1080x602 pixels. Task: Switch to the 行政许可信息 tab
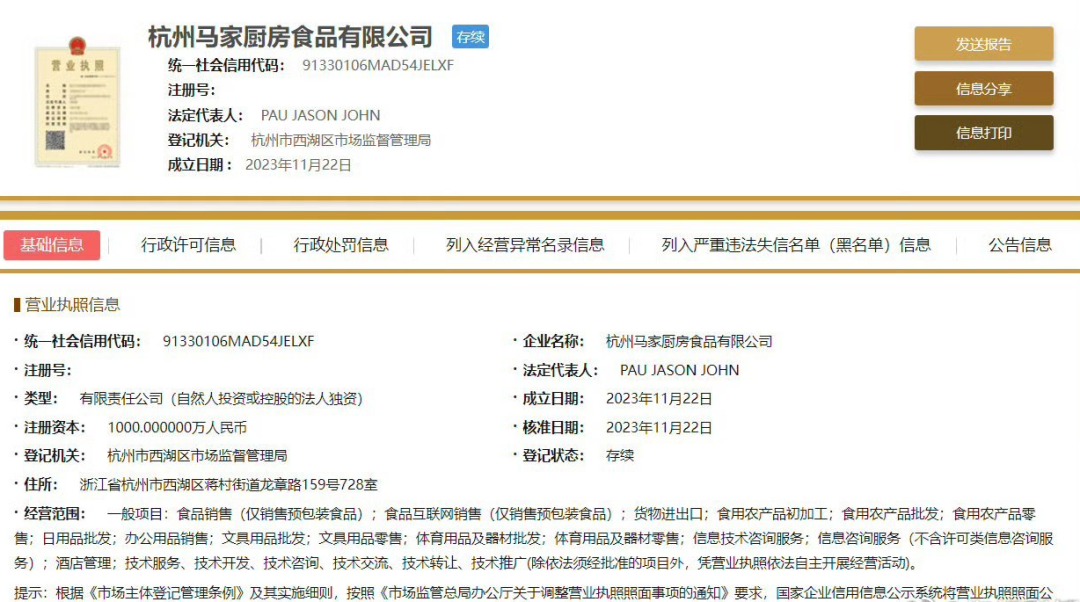pos(188,245)
